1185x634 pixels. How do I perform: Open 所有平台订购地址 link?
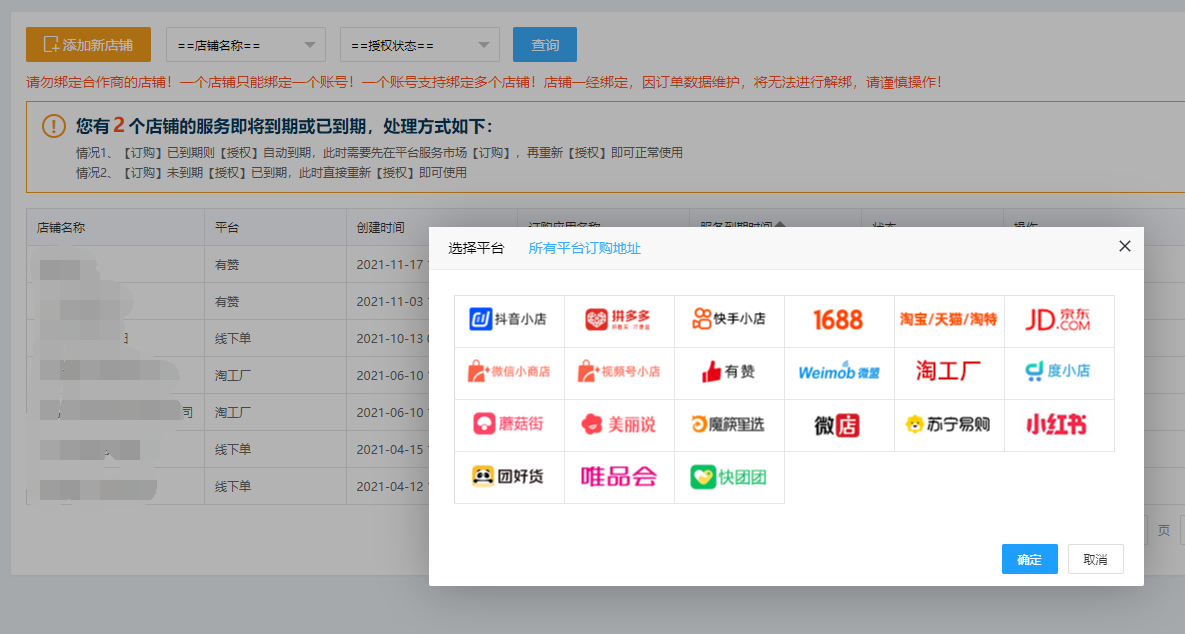[x=584, y=248]
